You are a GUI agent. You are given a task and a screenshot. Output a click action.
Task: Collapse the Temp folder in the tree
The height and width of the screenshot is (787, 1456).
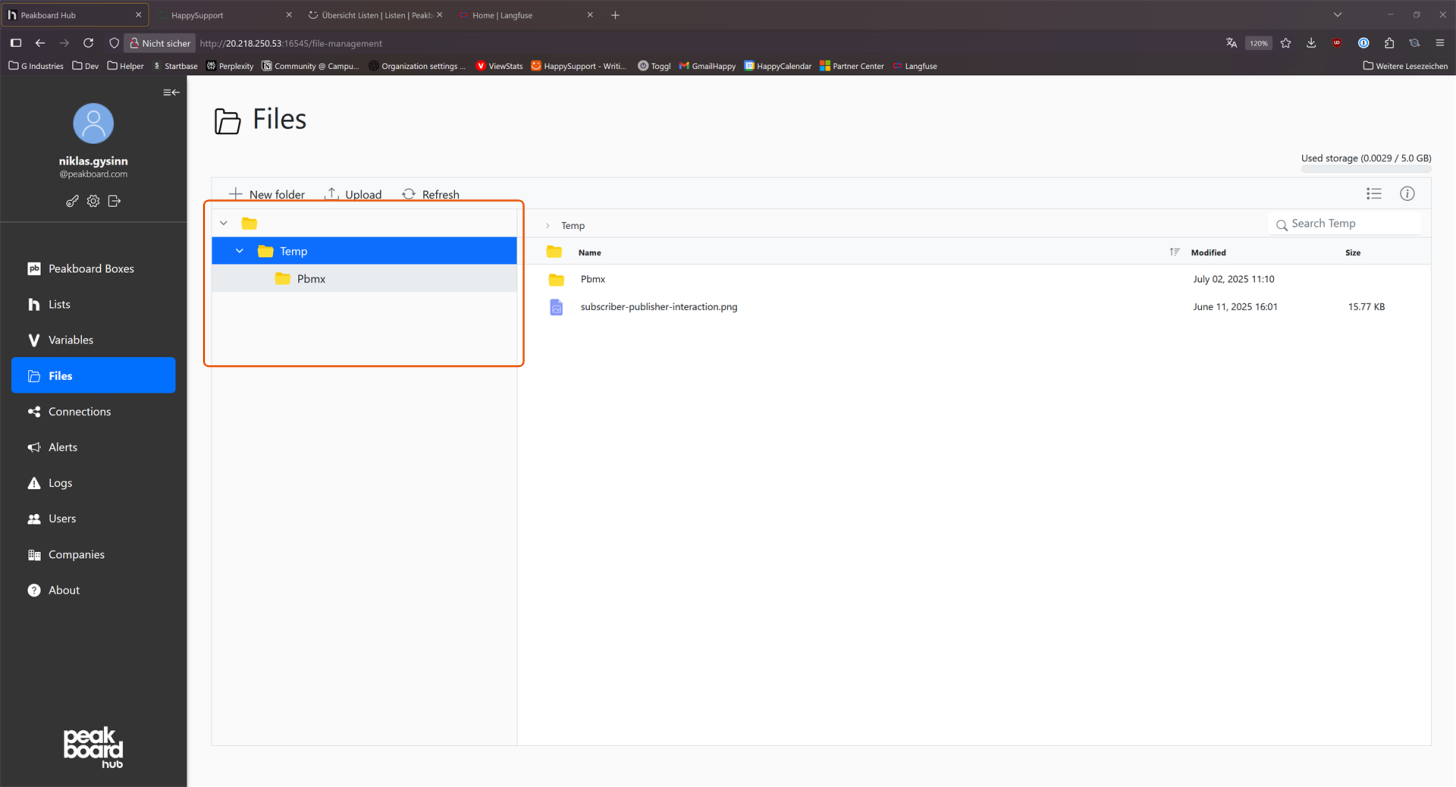pyautogui.click(x=239, y=251)
